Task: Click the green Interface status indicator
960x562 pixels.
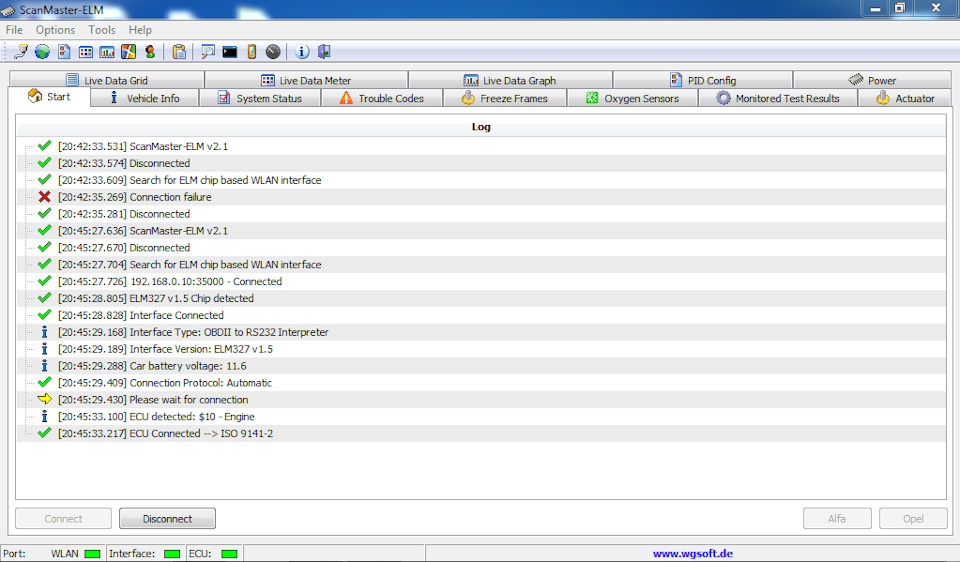Action: coord(172,553)
